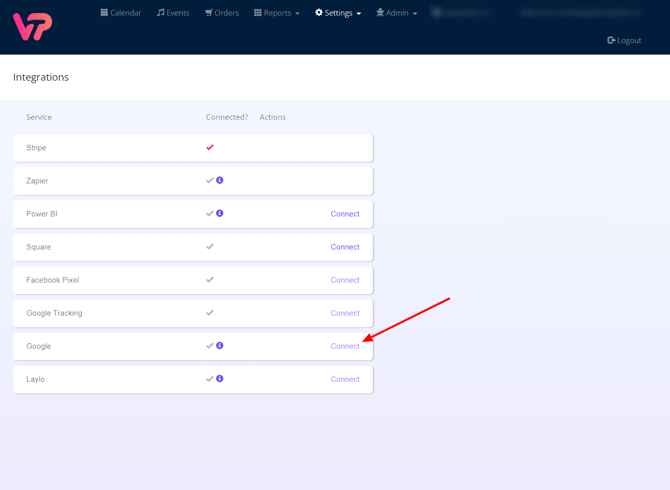Expand the Settings dropdown menu
Image resolution: width=670 pixels, height=490 pixels.
[x=338, y=13]
